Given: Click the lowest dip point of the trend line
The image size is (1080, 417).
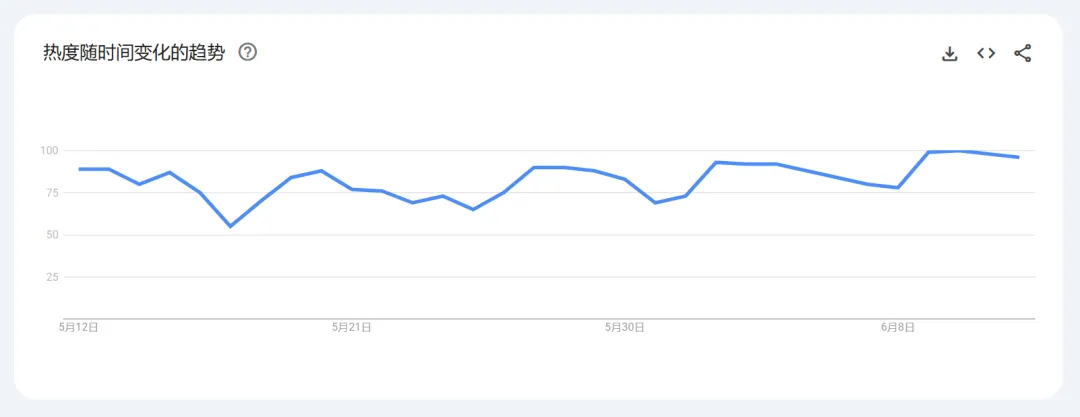Looking at the screenshot, I should coord(231,226).
